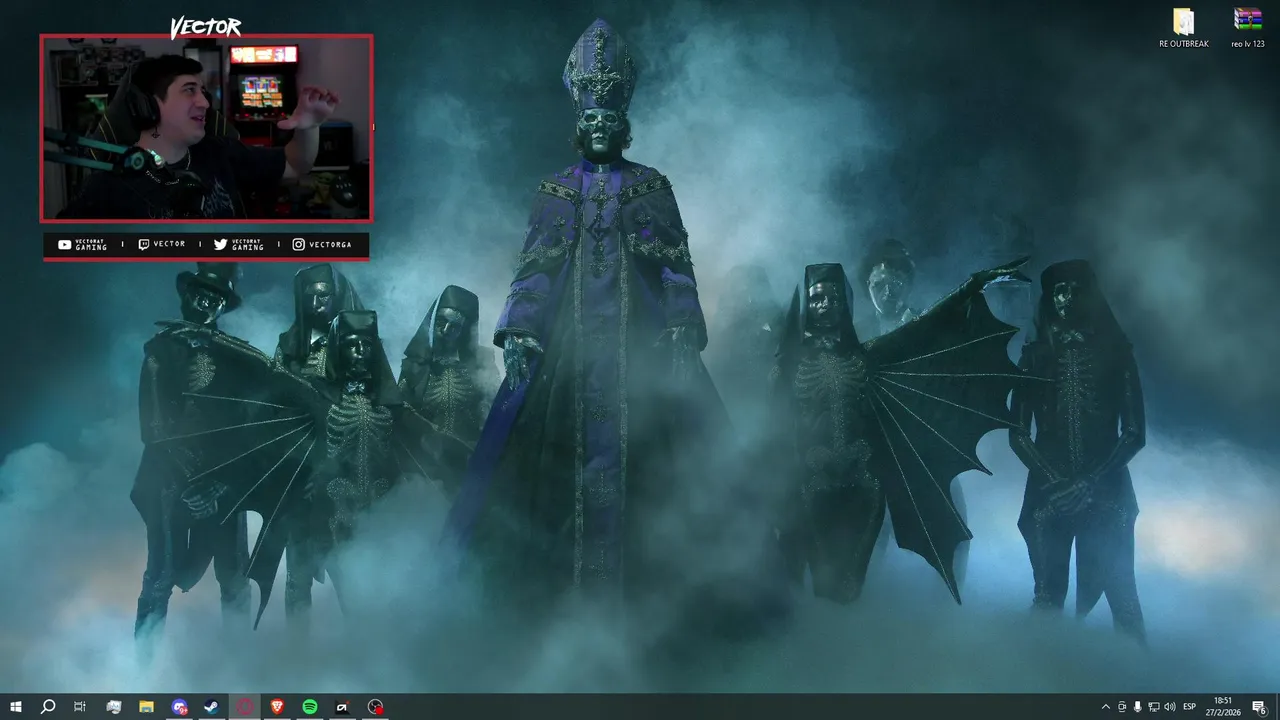Click the YouTube VECTORAT GAMING label
This screenshot has height=720, width=1280.
(83, 245)
